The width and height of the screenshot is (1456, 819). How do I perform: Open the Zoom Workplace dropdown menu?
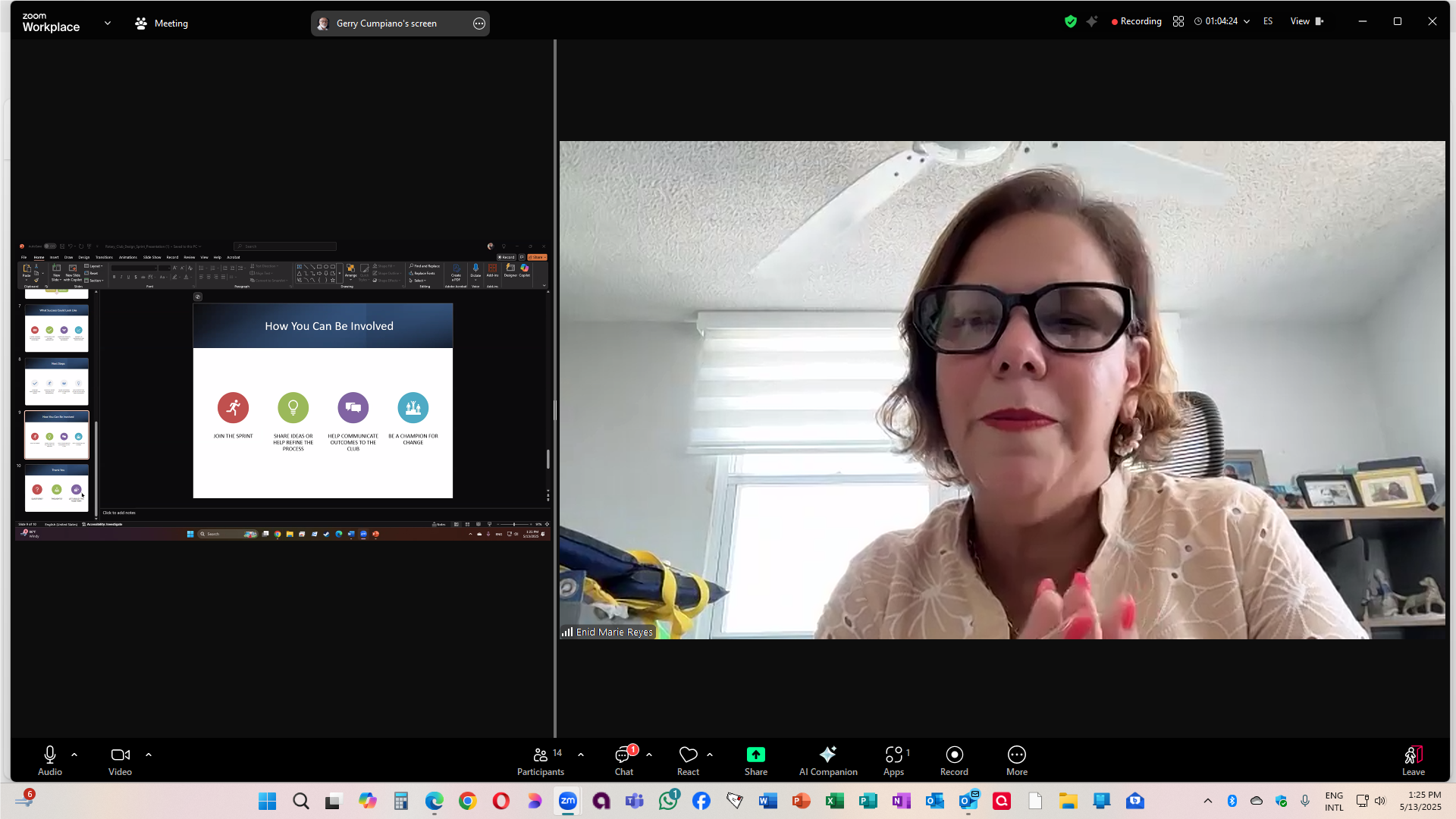[108, 24]
